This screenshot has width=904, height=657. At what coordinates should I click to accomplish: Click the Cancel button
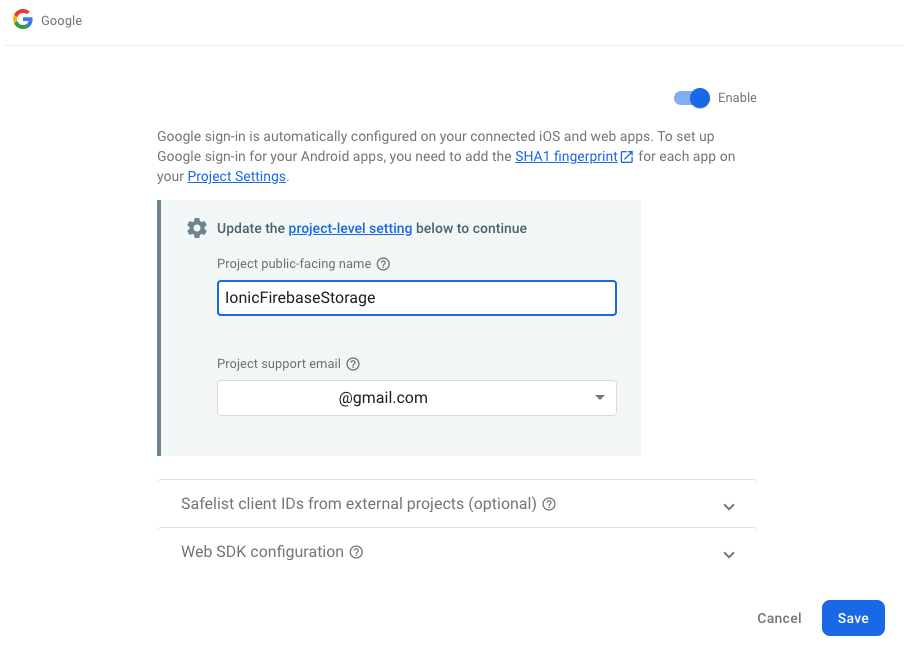(x=779, y=618)
